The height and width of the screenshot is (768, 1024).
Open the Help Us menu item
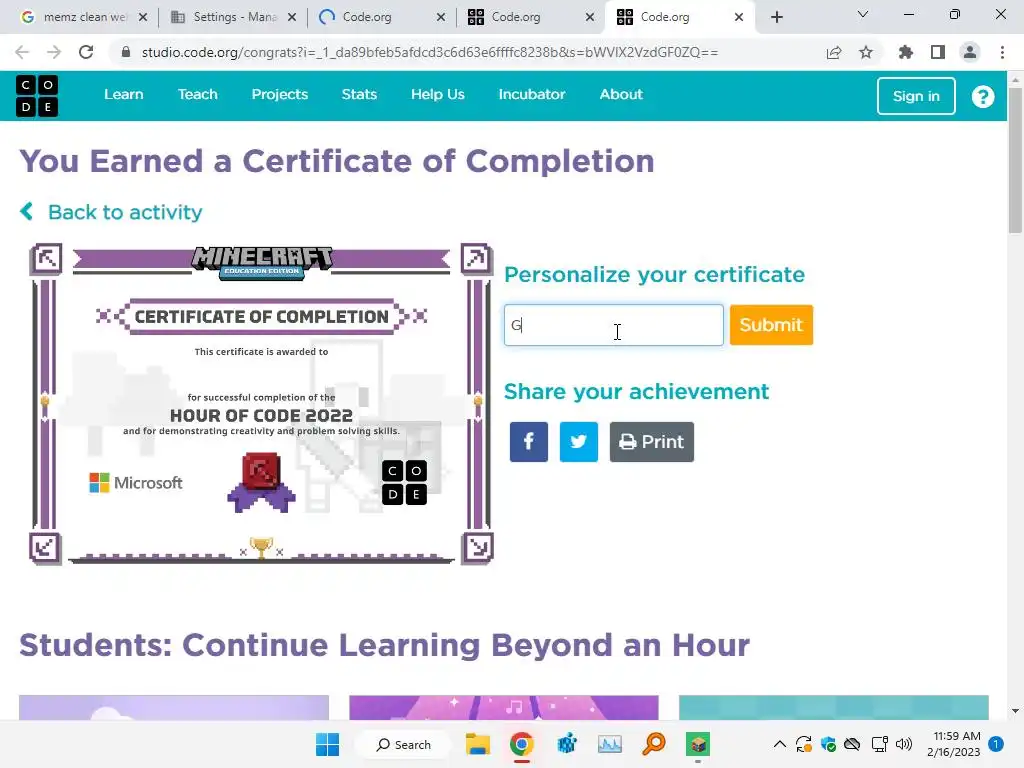(438, 95)
